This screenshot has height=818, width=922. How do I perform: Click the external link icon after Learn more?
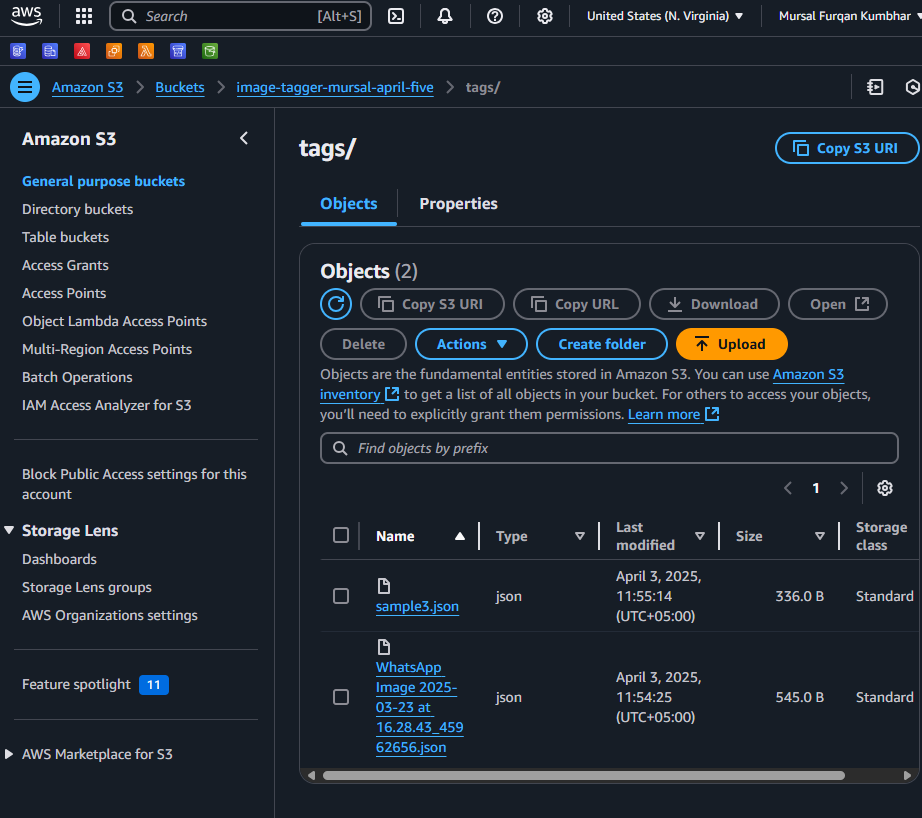pyautogui.click(x=712, y=414)
